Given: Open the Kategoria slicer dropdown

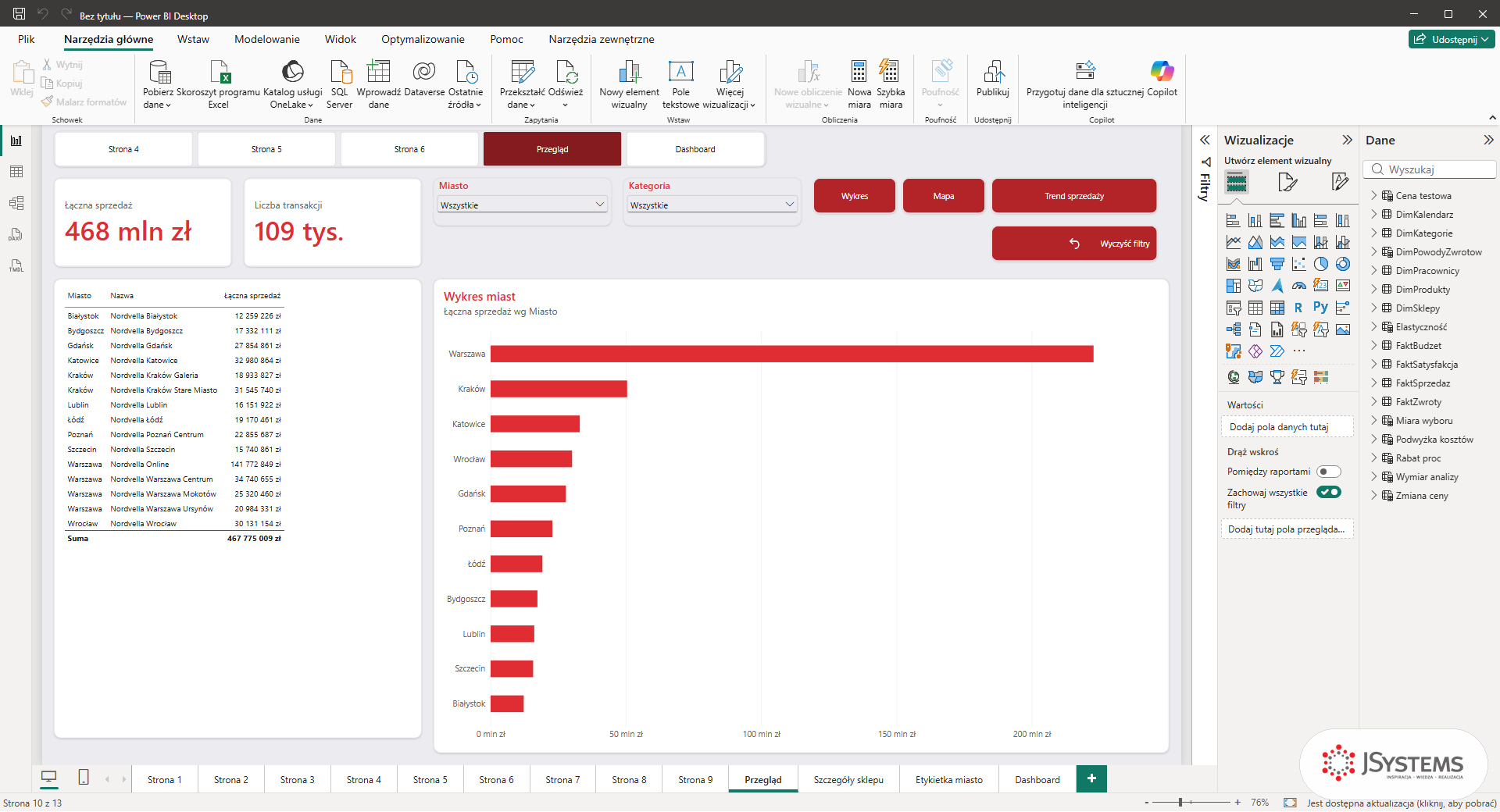Looking at the screenshot, I should (712, 205).
